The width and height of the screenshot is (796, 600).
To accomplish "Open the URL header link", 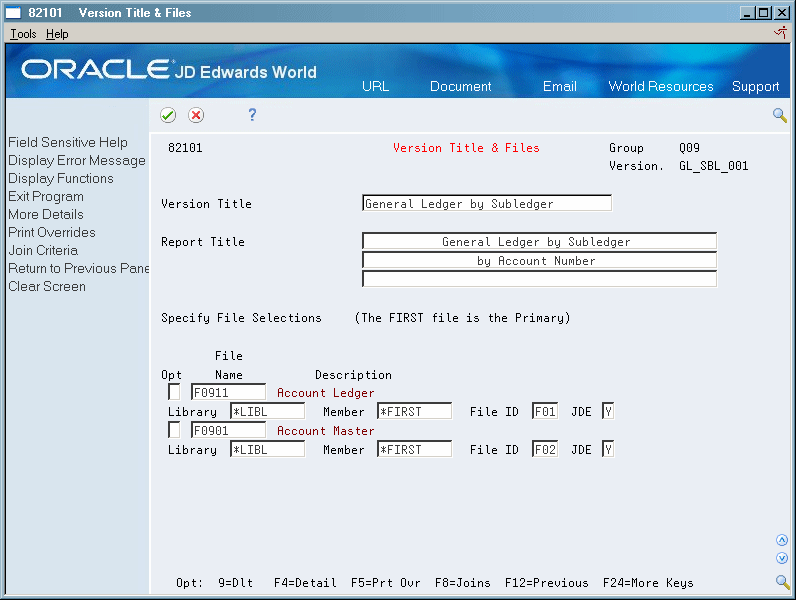I will coord(375,86).
